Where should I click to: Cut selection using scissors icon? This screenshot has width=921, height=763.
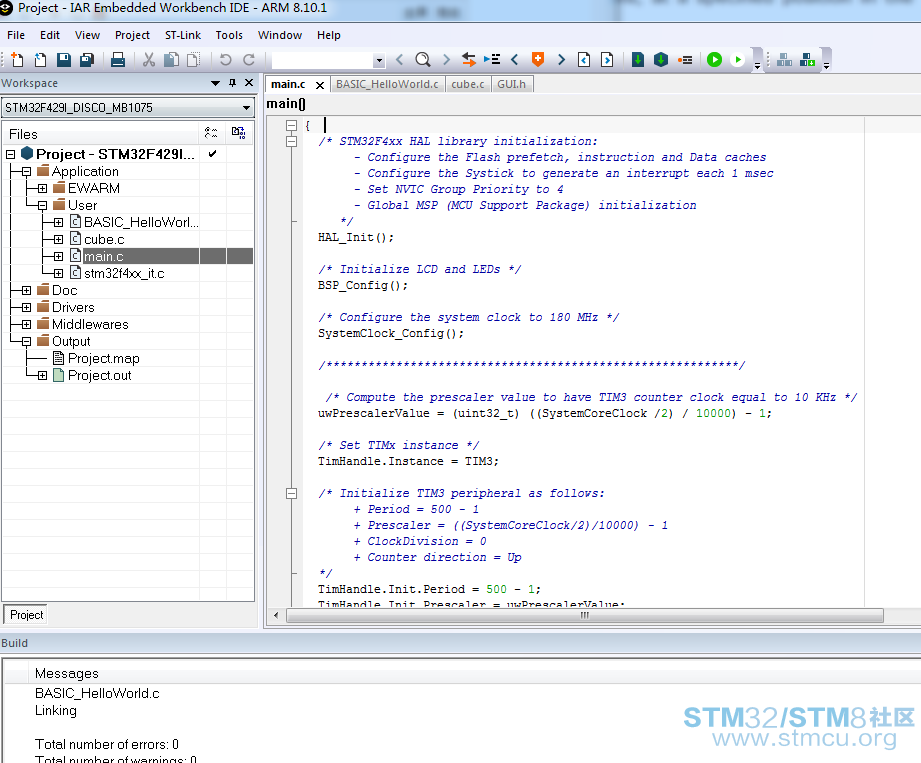point(149,60)
